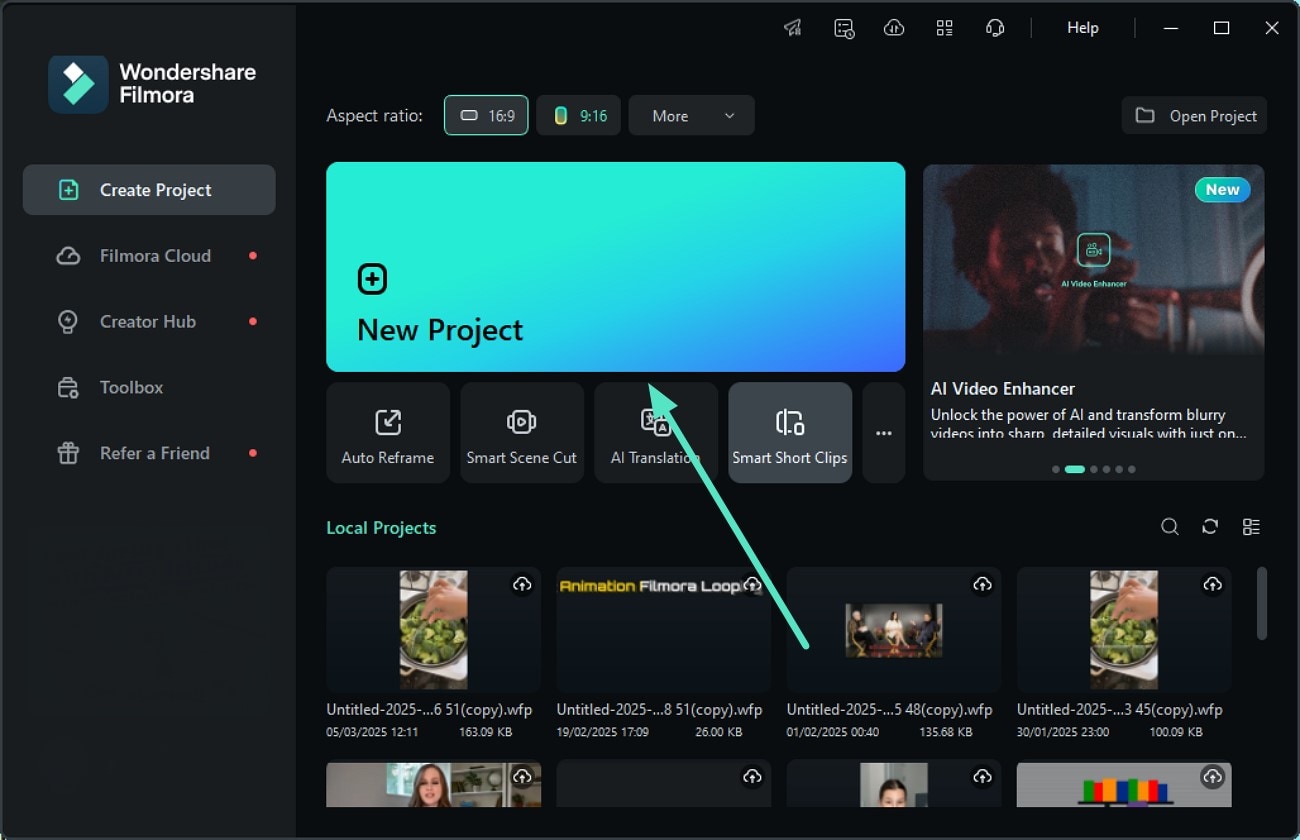Show more tools with the three-dot button
The width and height of the screenshot is (1300, 840).
[884, 433]
